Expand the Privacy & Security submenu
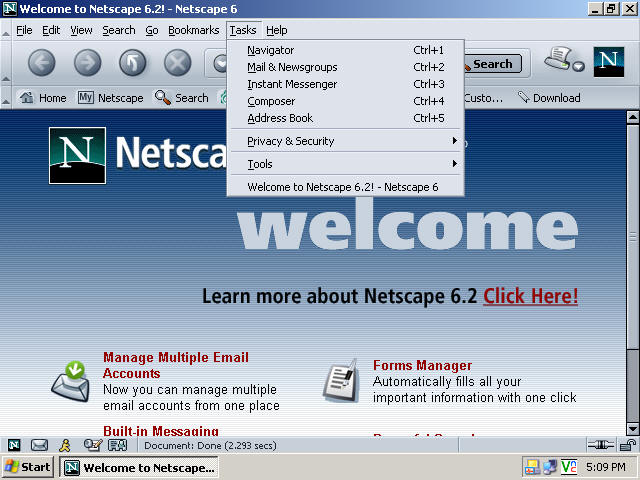This screenshot has height=480, width=640. click(x=345, y=141)
